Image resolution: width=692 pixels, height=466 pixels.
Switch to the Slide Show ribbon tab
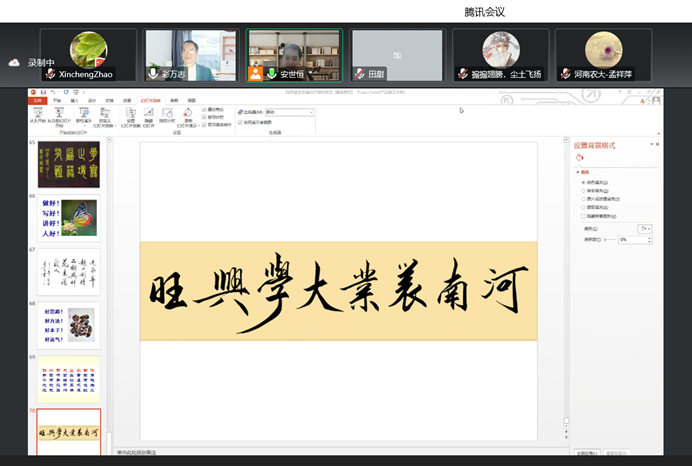(147, 100)
